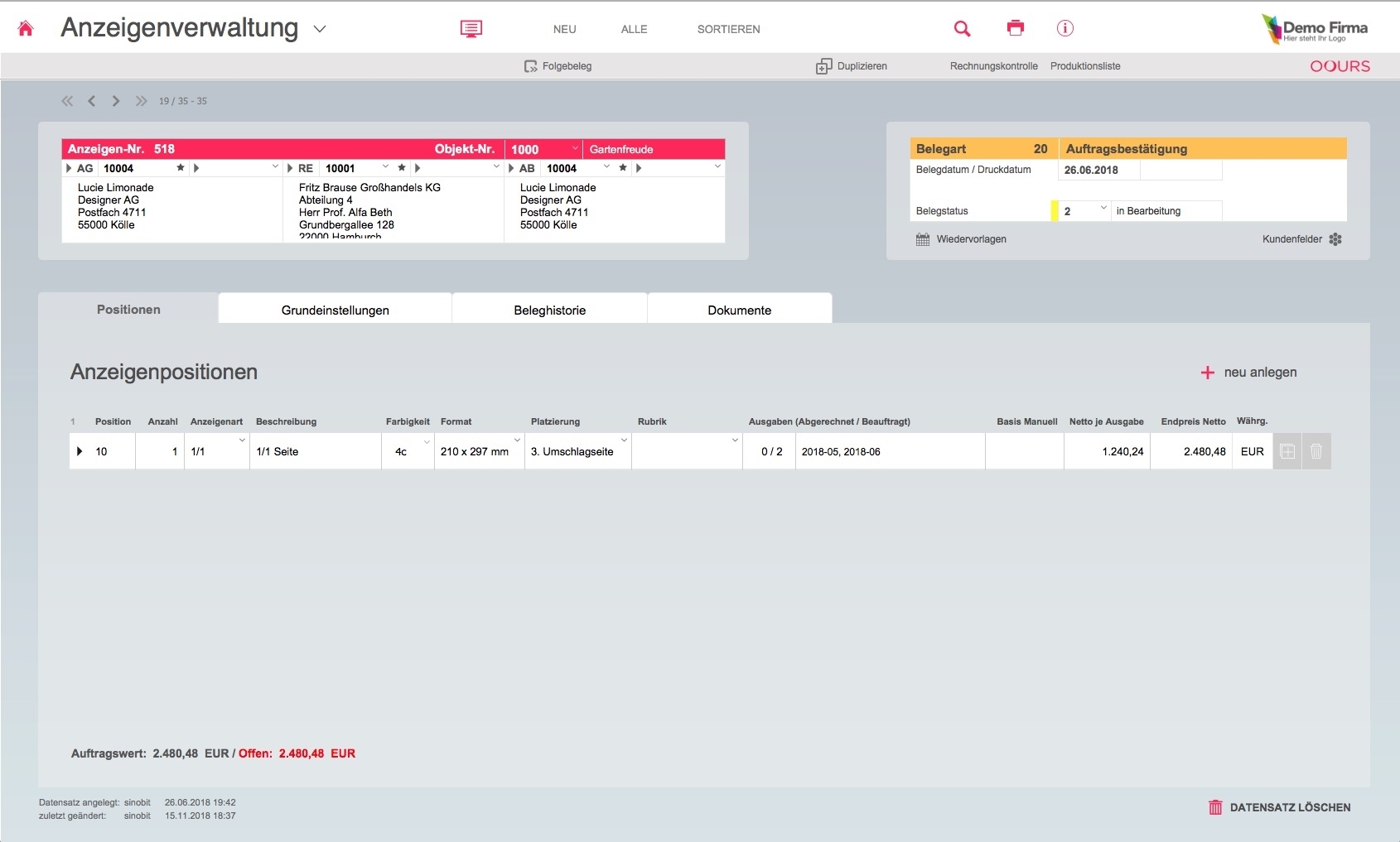Click the empty Basis Manuell field
This screenshot has height=842, width=1400.
(1025, 451)
